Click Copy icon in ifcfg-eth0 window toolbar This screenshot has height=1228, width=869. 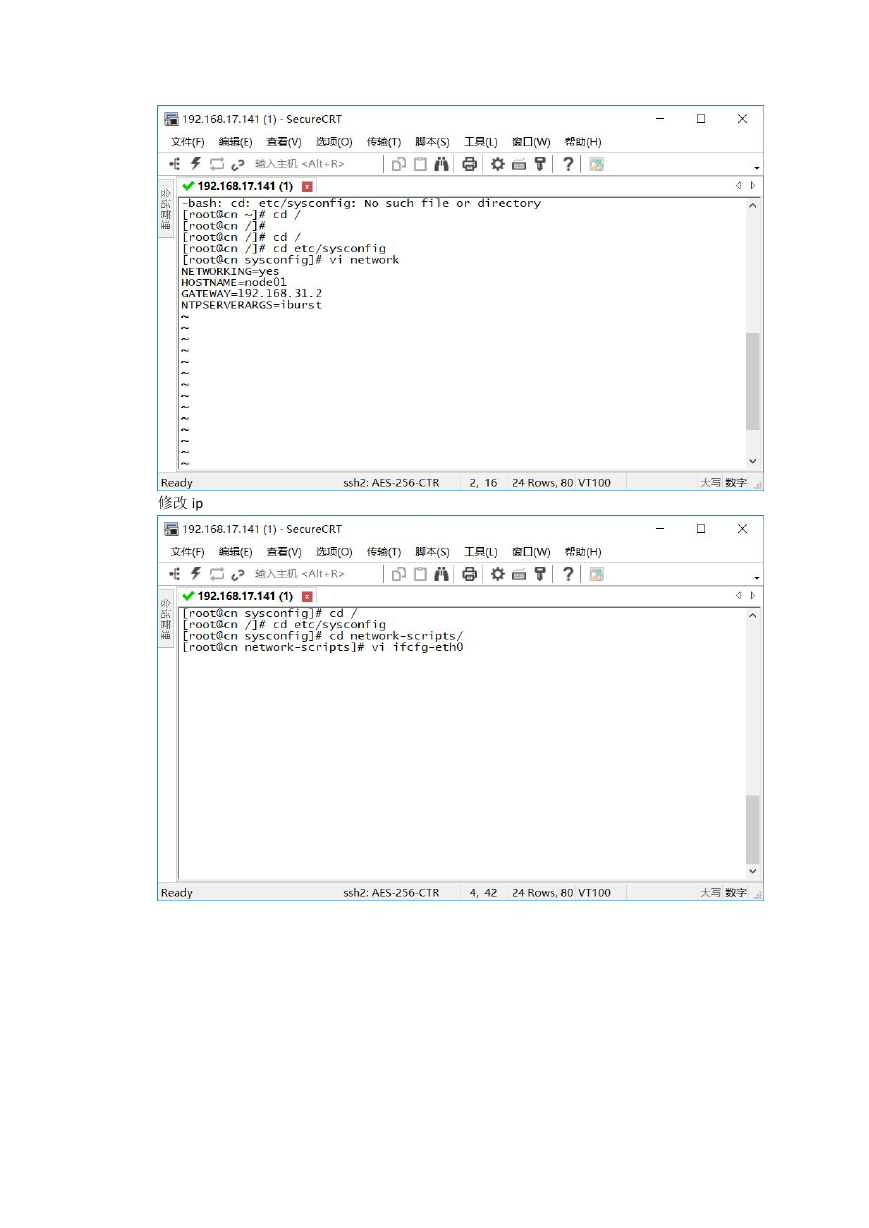tap(398, 574)
